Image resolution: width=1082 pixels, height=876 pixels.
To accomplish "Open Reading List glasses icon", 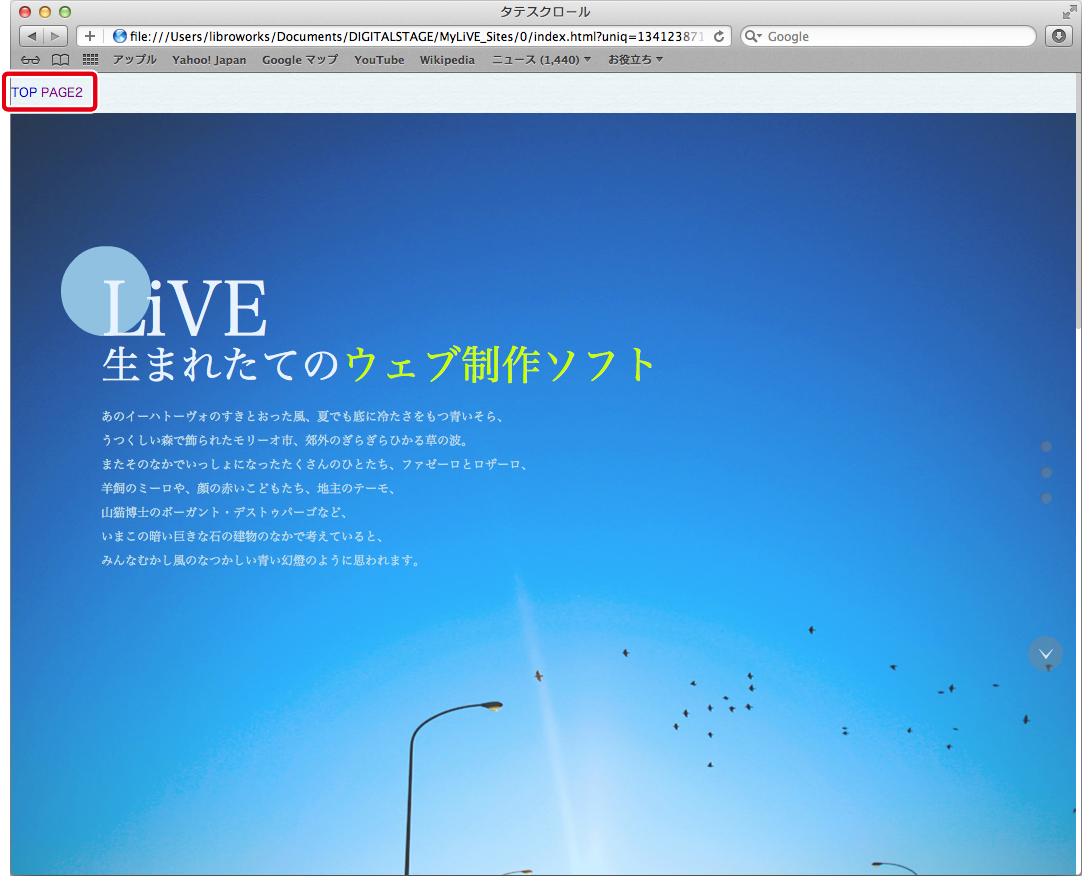I will pyautogui.click(x=30, y=60).
